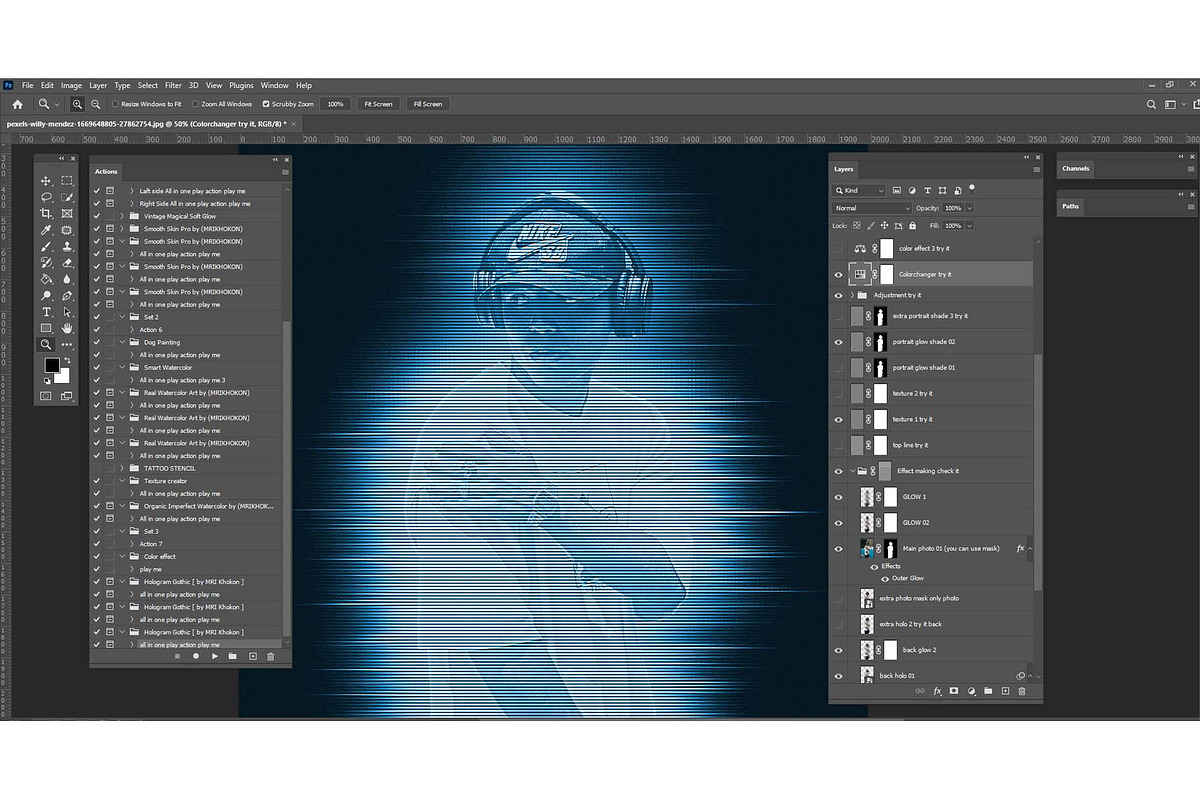Viewport: 1200px width, 800px height.
Task: Click the Zoom Out magnifier icon
Action: (x=96, y=104)
